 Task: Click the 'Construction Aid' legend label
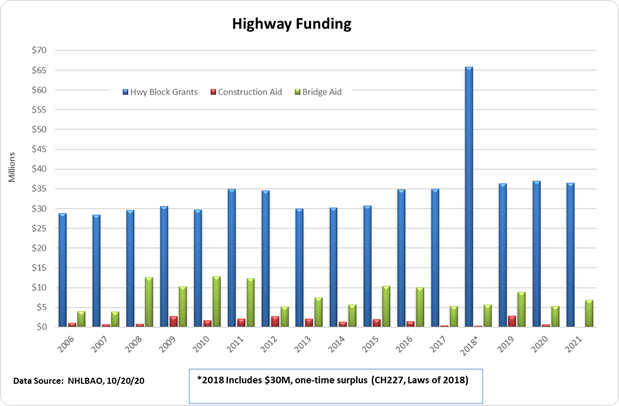point(250,92)
